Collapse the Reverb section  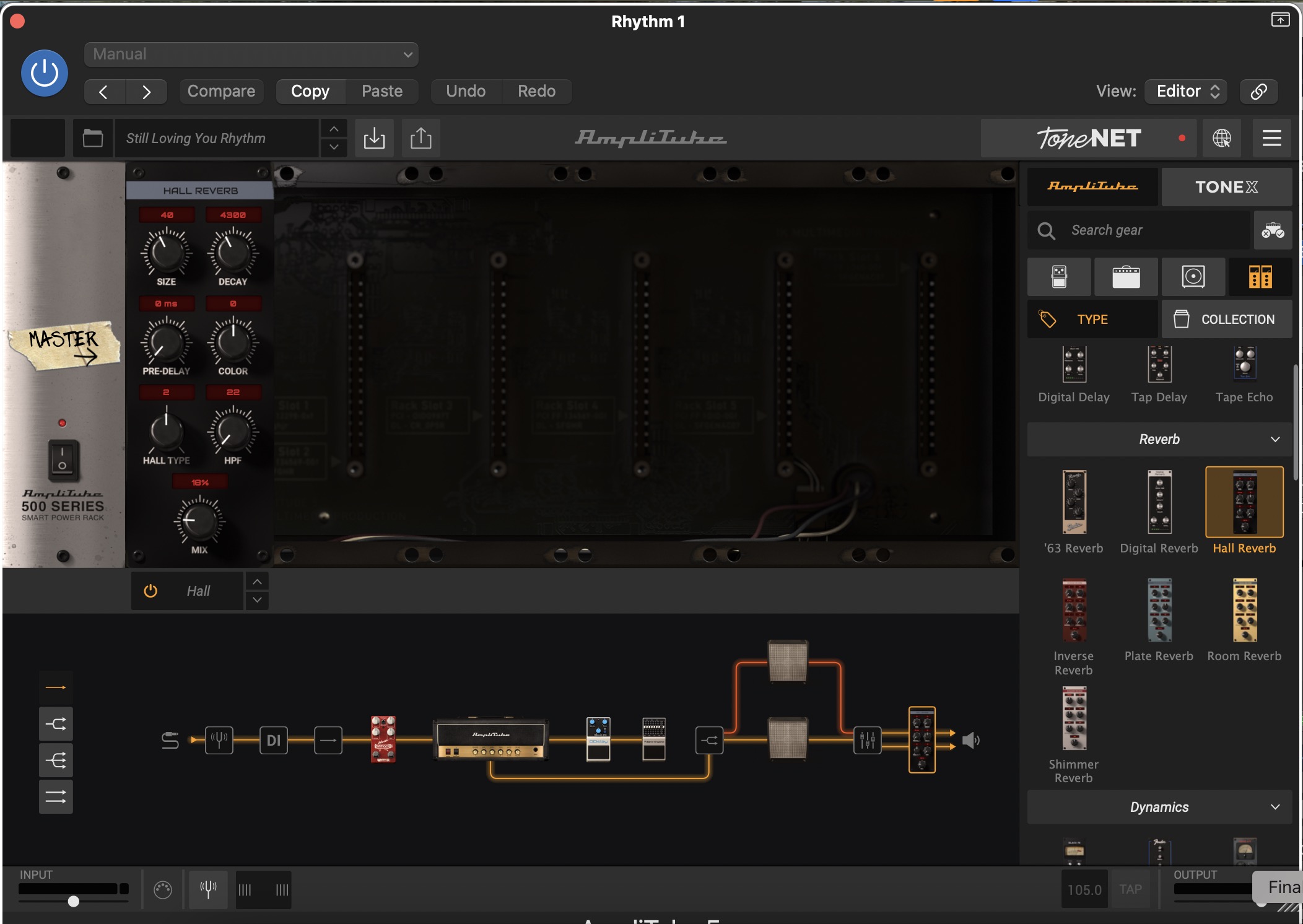(1159, 439)
